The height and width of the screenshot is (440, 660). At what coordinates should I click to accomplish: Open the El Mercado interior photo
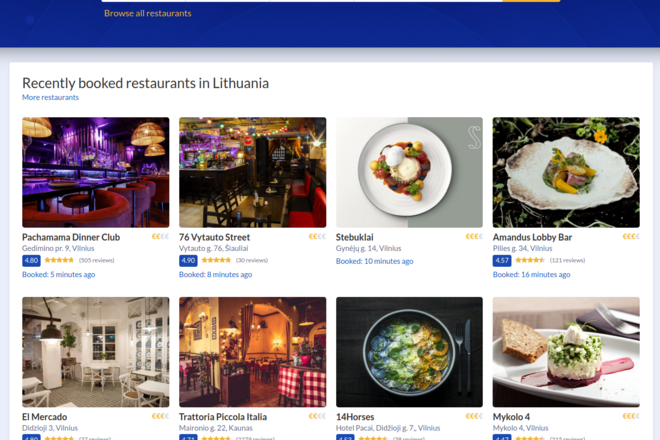[x=96, y=352]
